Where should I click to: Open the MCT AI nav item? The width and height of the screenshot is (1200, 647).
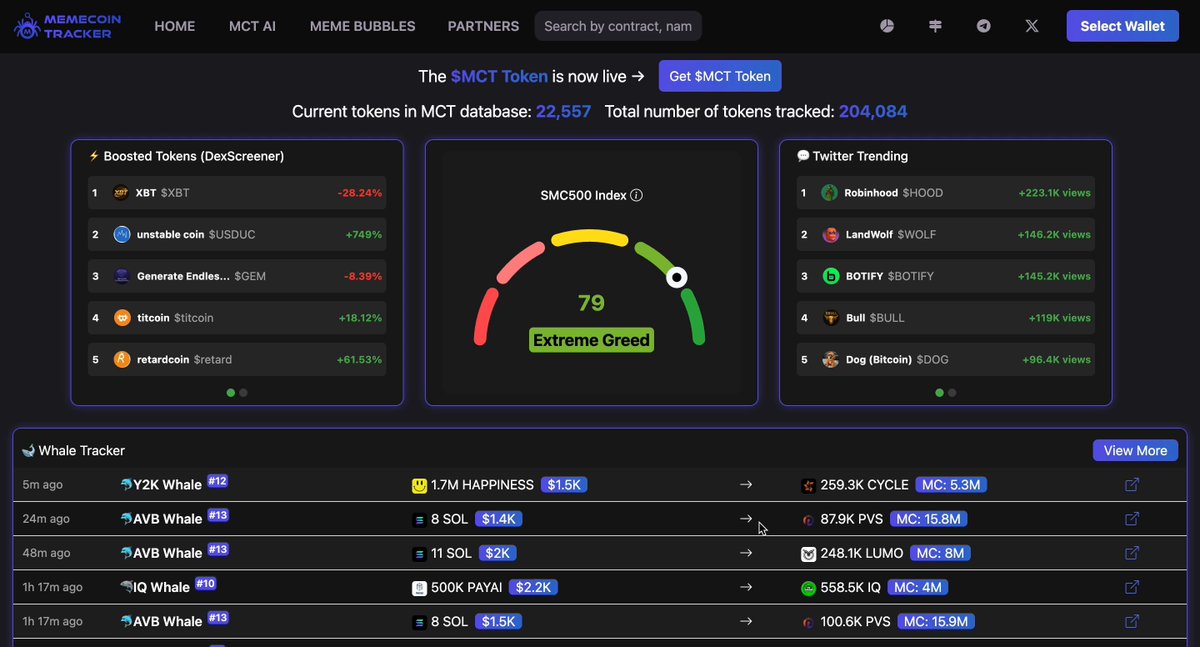click(253, 26)
